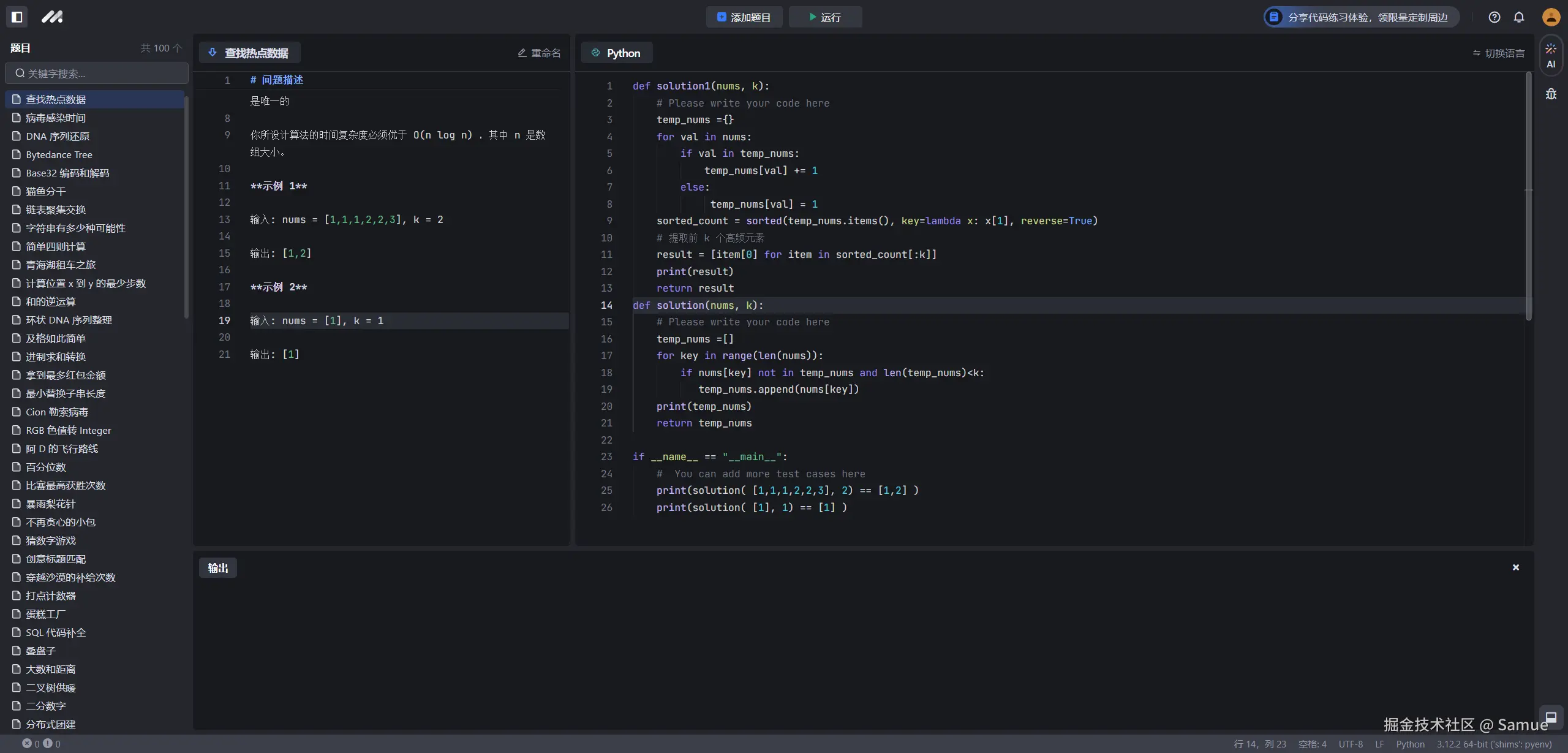Open the help question mark icon
The width and height of the screenshot is (1568, 753).
click(1494, 17)
